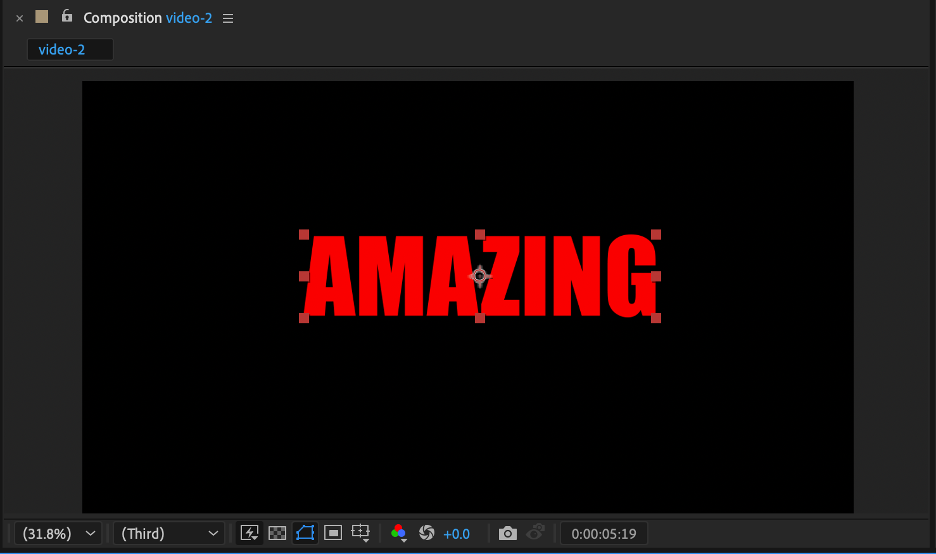The height and width of the screenshot is (554, 936).
Task: Open grid and guide options
Action: (362, 534)
